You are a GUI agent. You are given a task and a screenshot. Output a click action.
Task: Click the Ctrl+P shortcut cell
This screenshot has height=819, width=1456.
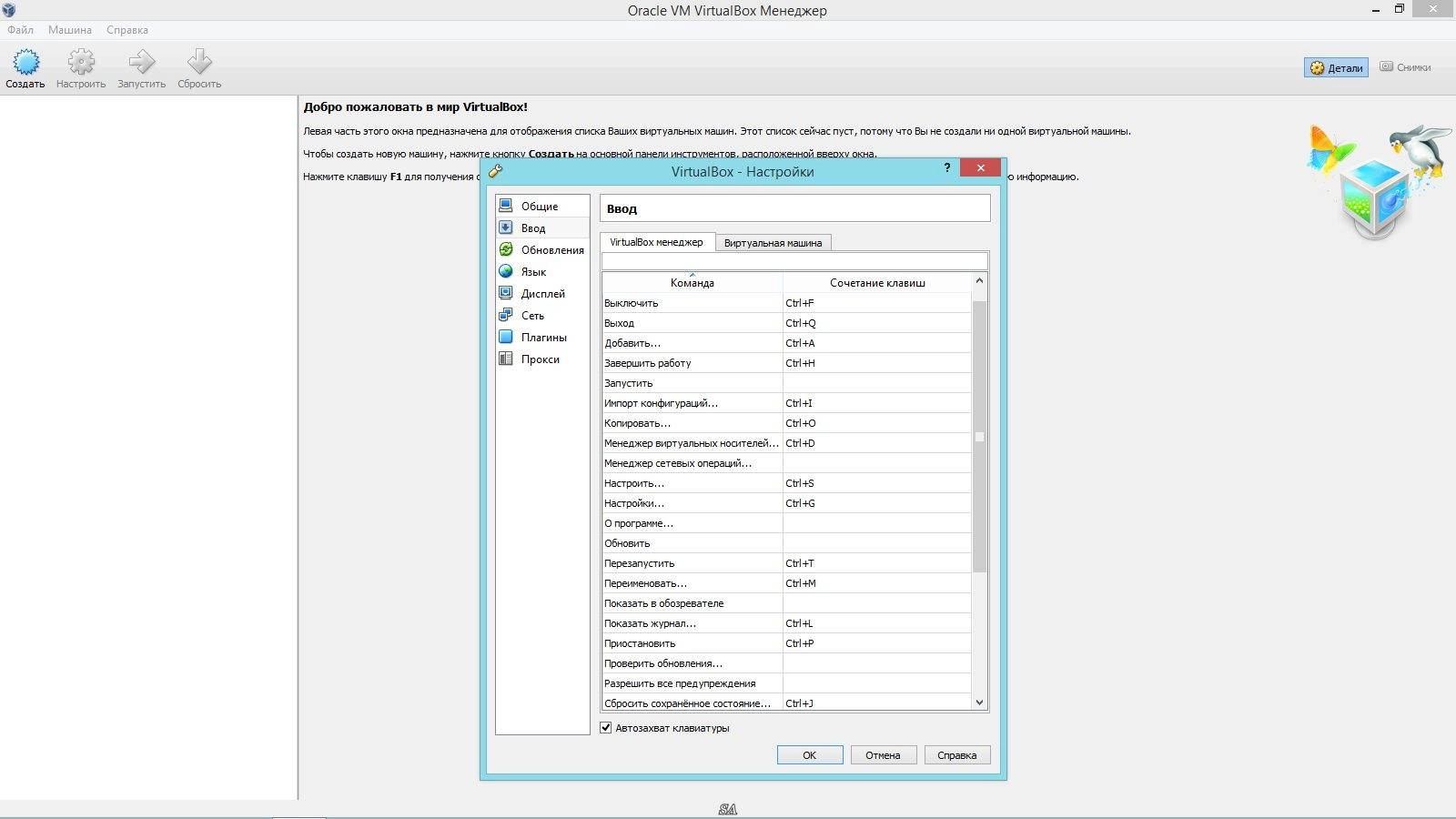coord(877,643)
